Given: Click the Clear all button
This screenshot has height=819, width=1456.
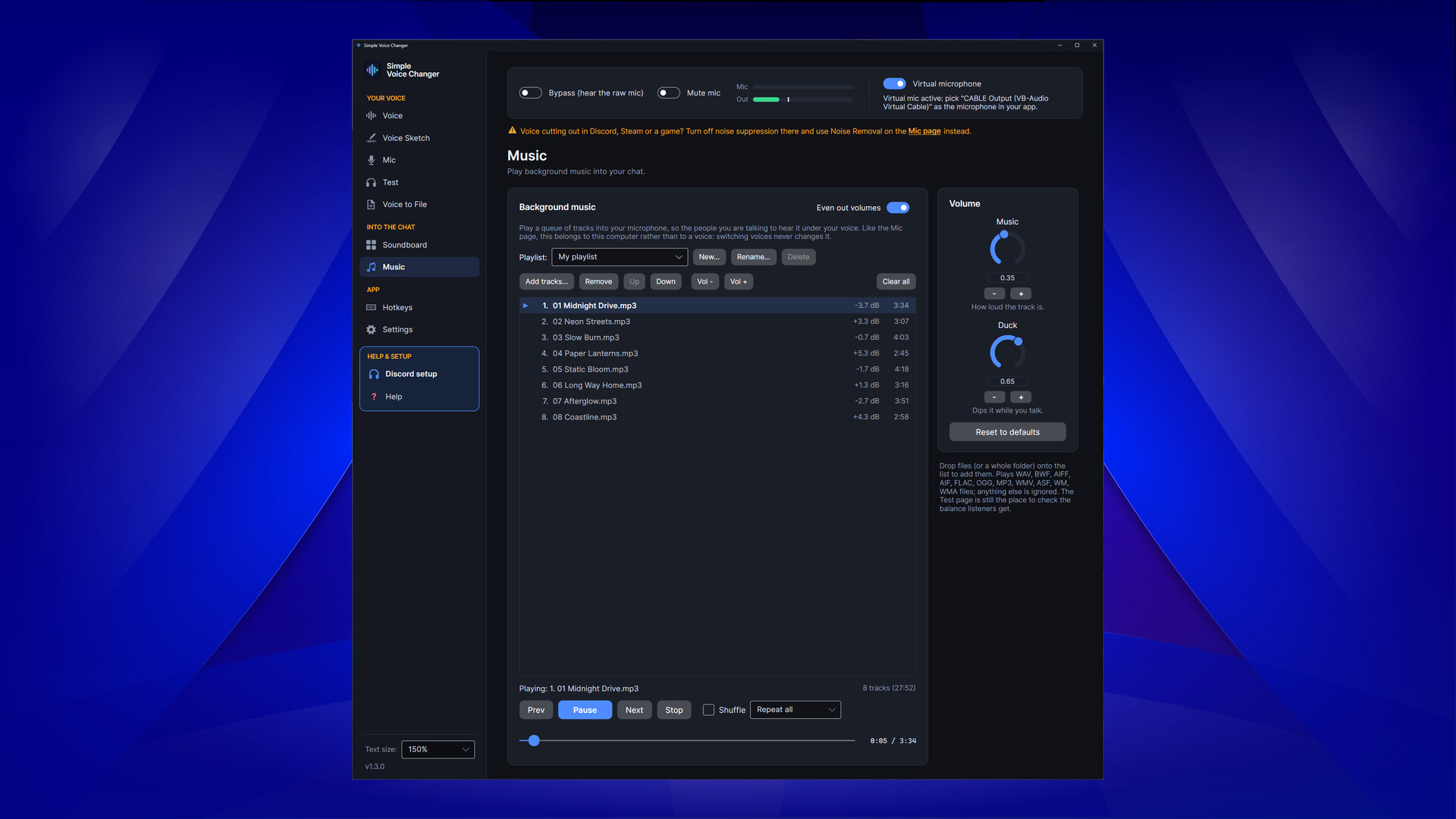Looking at the screenshot, I should [x=896, y=281].
